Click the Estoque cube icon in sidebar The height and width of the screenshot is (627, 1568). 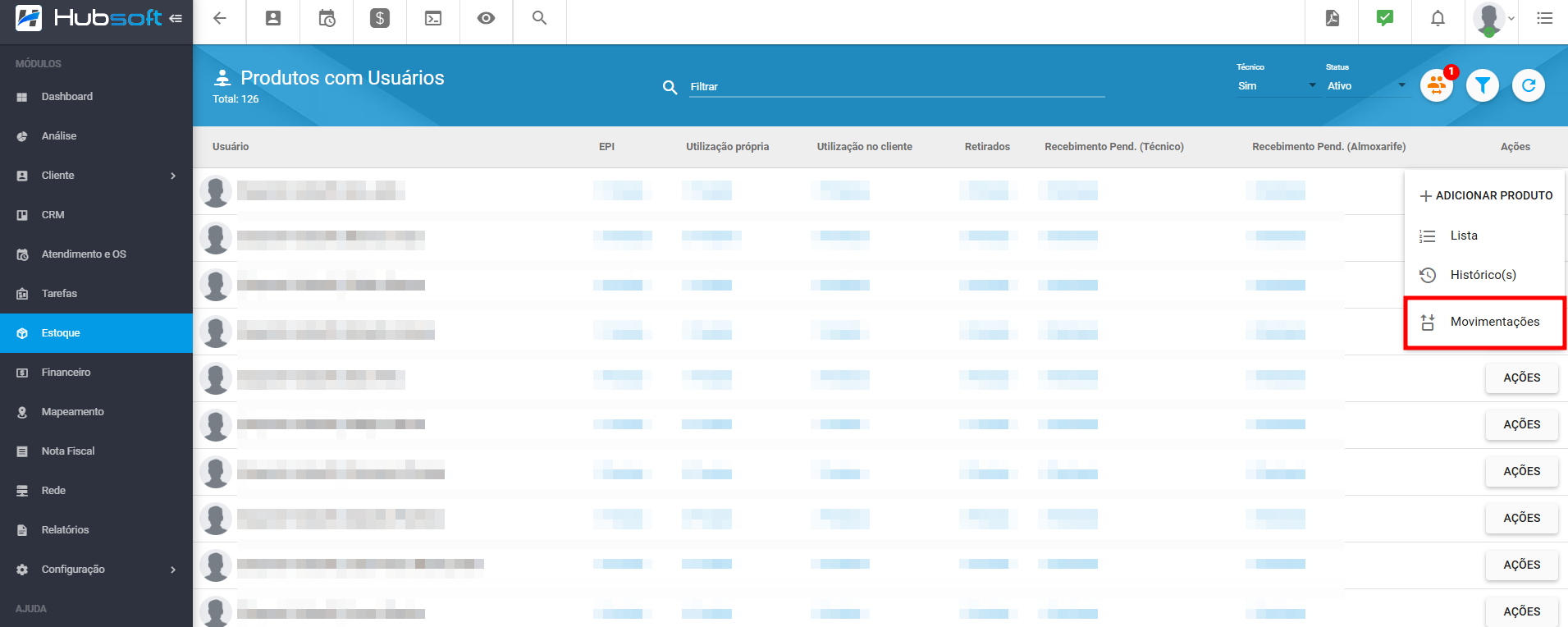pos(22,333)
